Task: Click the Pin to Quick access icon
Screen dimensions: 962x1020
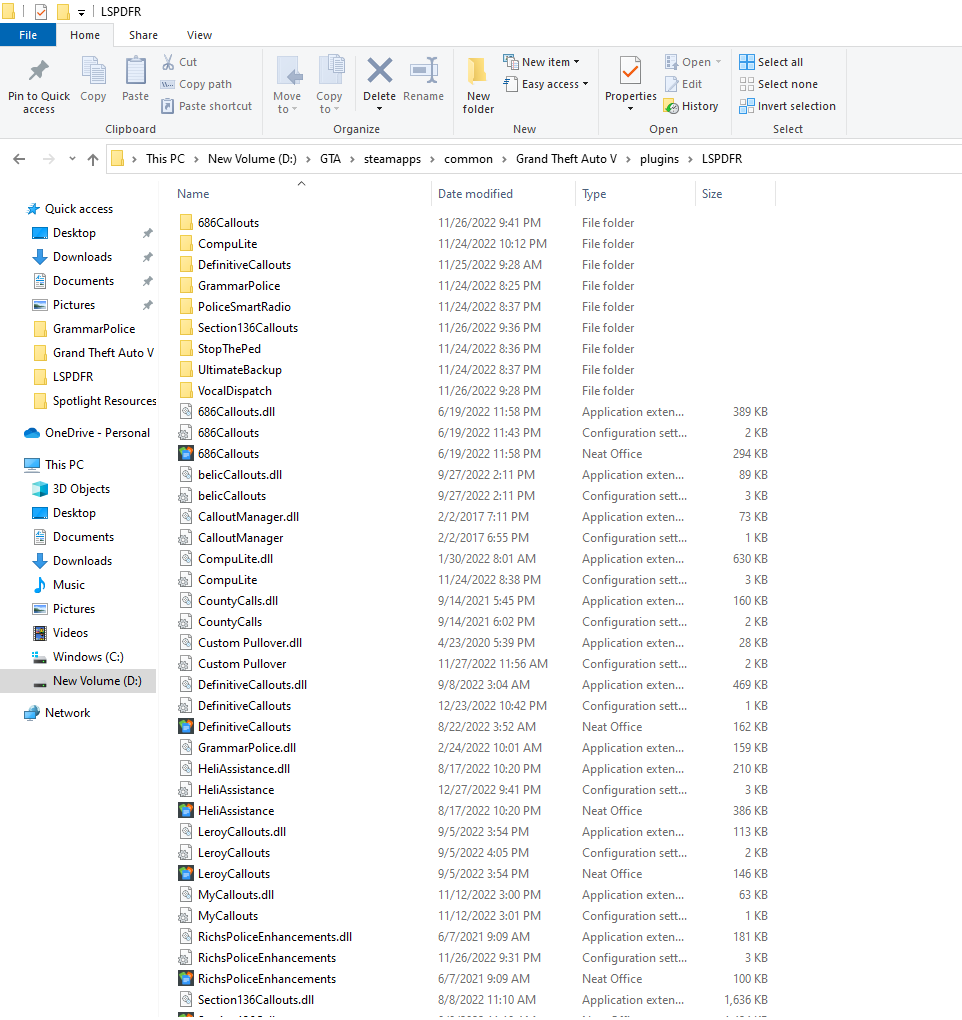Action: (x=38, y=70)
